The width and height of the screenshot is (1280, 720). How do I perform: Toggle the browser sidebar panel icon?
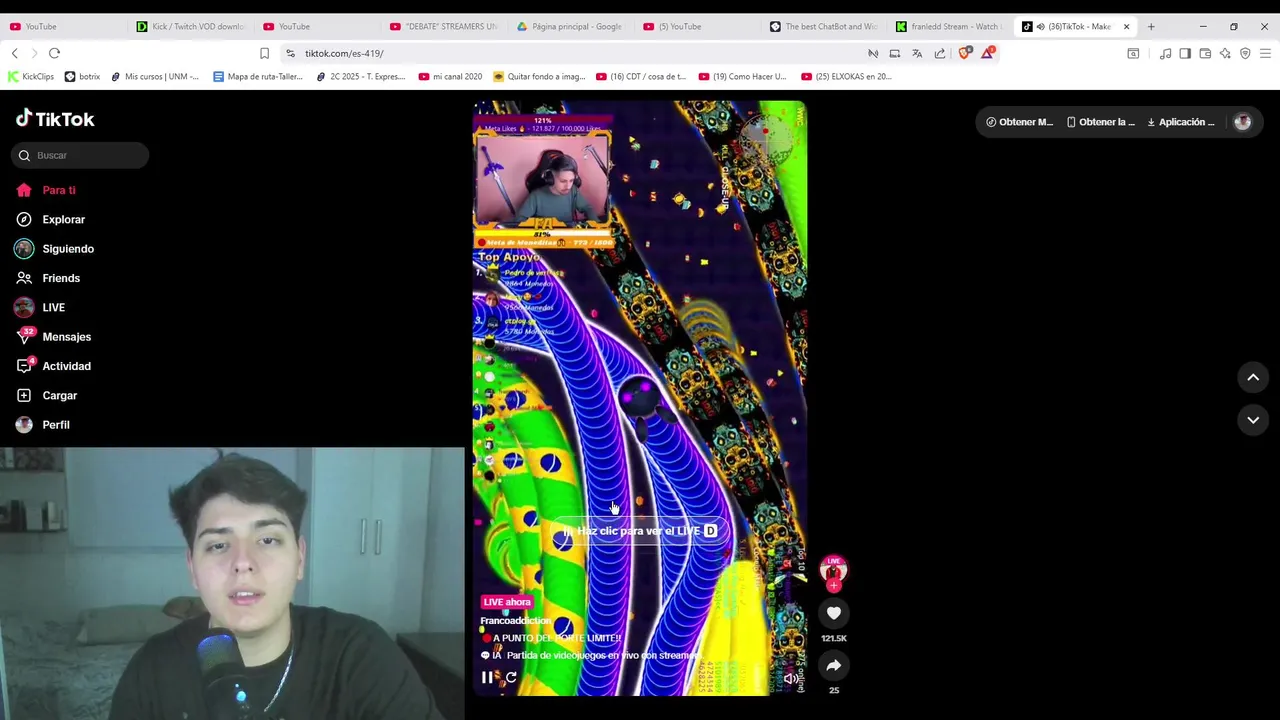click(x=1185, y=53)
